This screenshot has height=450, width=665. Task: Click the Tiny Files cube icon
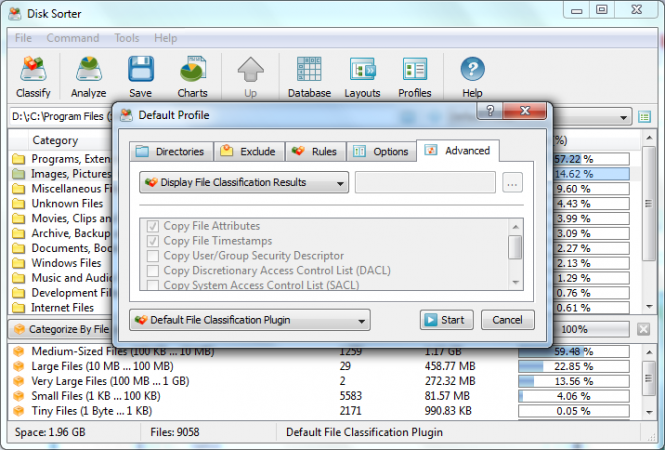(19, 411)
